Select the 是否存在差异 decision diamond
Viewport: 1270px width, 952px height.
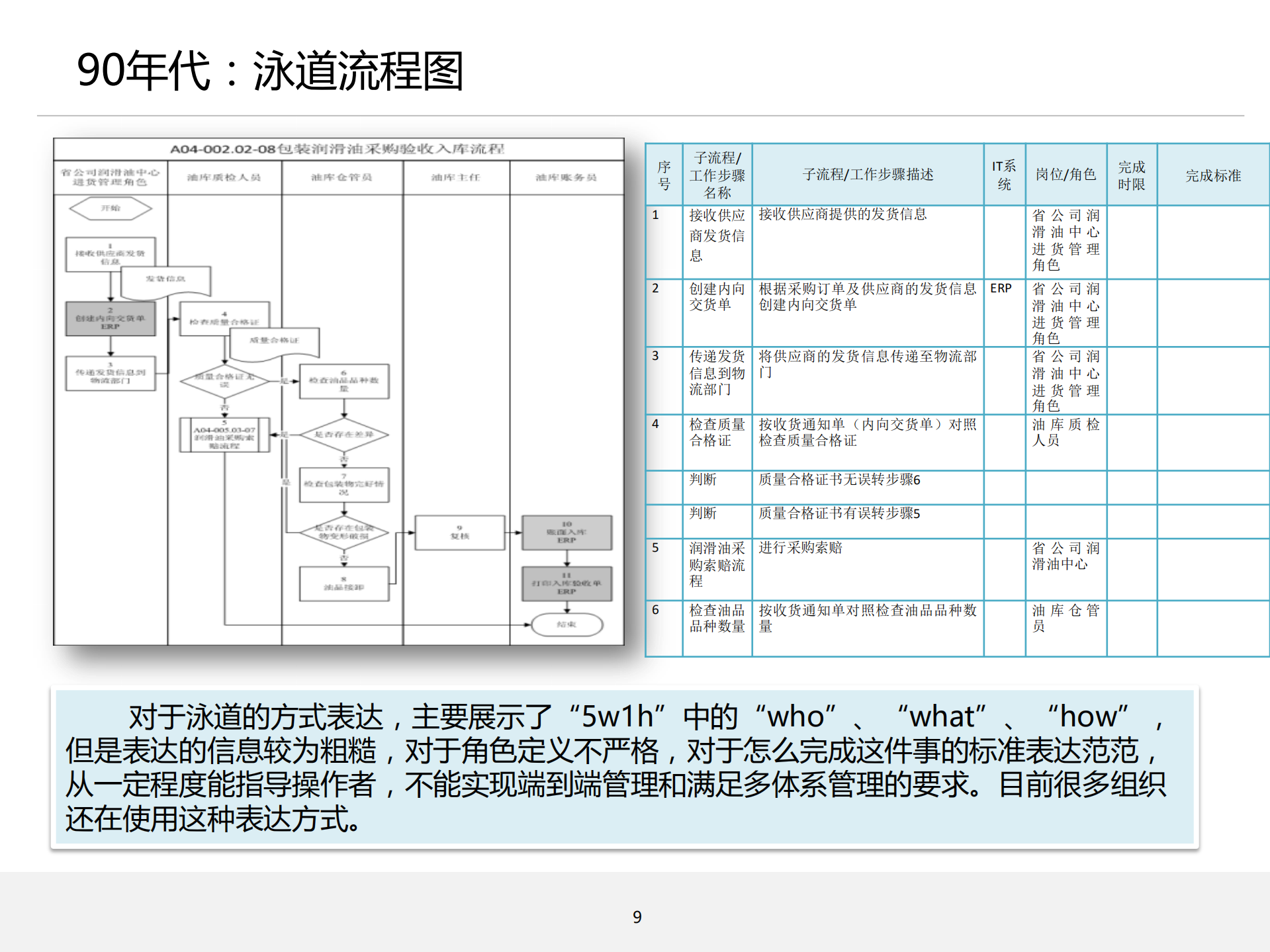343,435
